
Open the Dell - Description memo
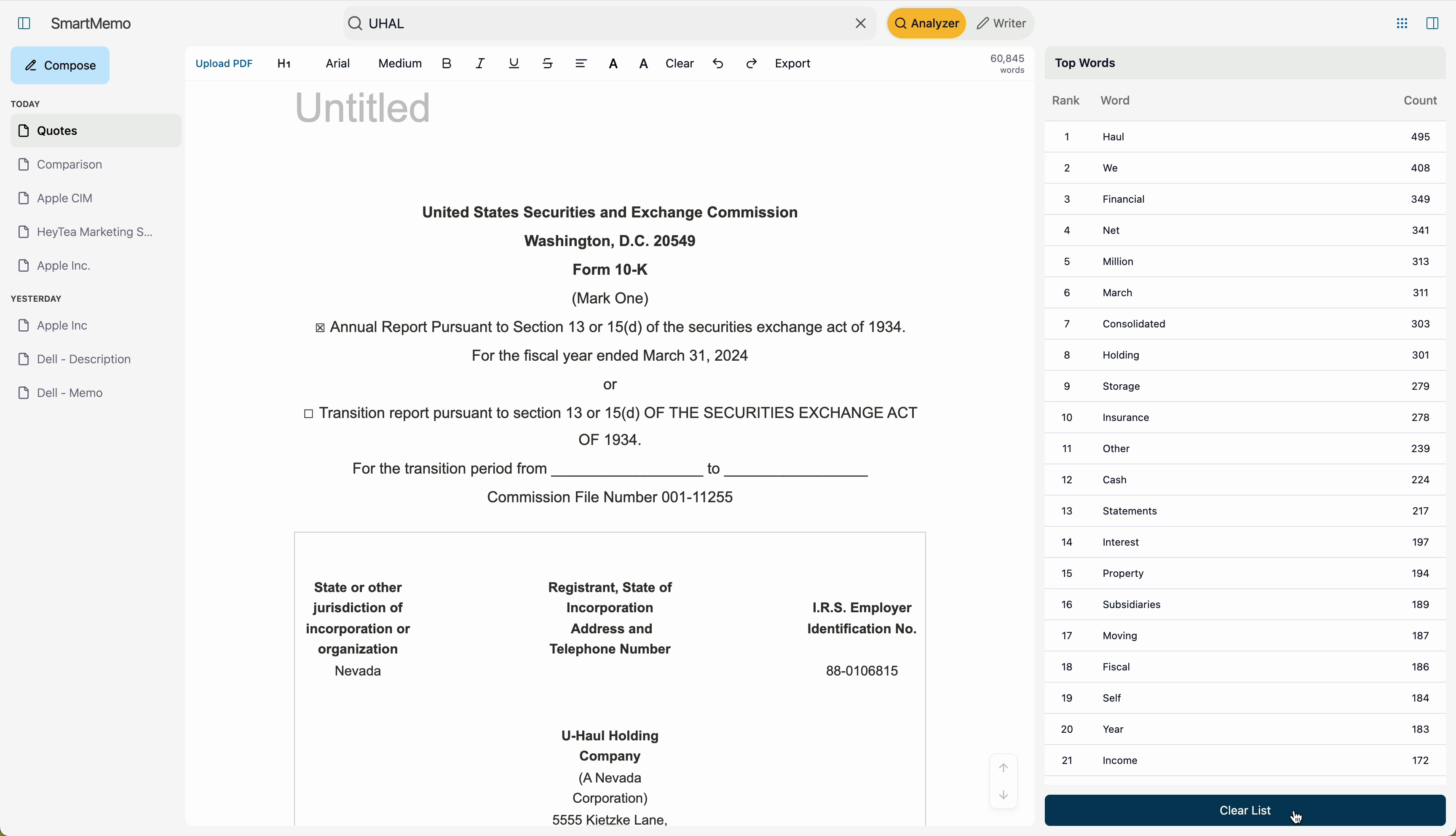(96, 359)
